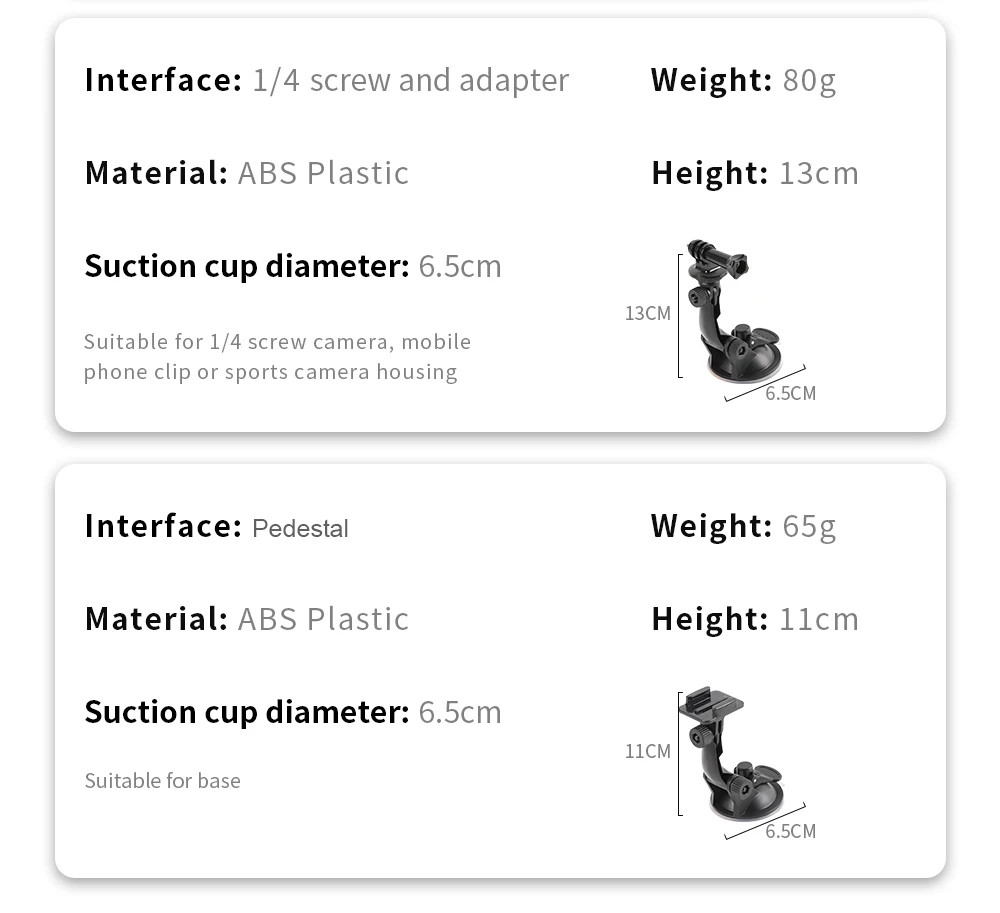Click the "Suitable for base" note

point(162,781)
